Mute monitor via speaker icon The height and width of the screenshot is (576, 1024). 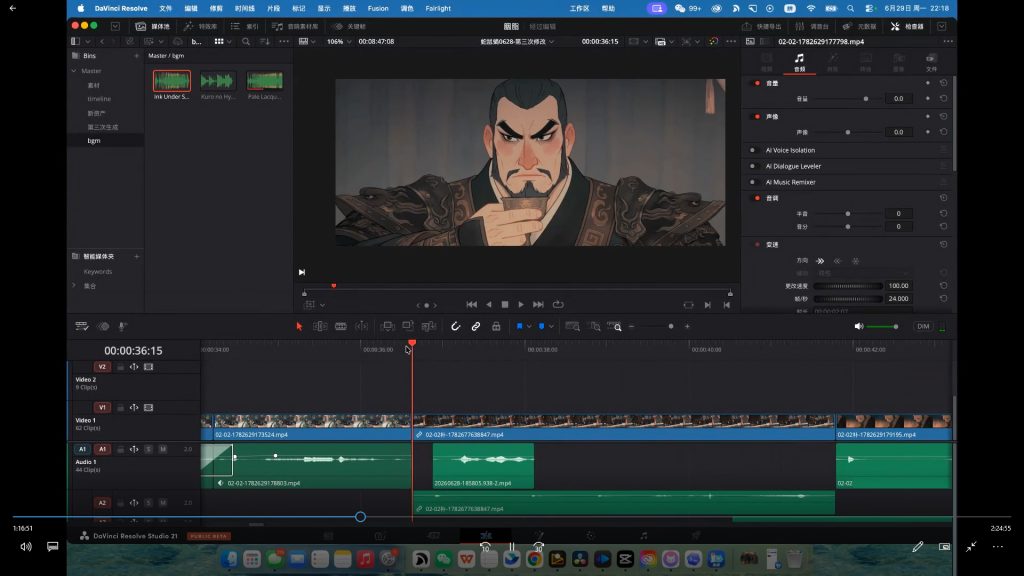coord(859,327)
